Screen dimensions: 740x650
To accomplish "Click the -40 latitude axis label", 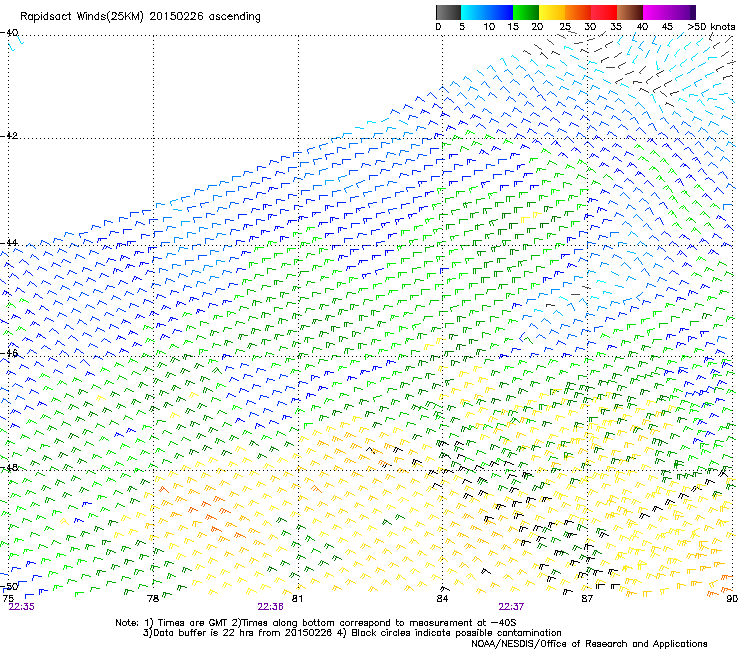I will pyautogui.click(x=9, y=33).
